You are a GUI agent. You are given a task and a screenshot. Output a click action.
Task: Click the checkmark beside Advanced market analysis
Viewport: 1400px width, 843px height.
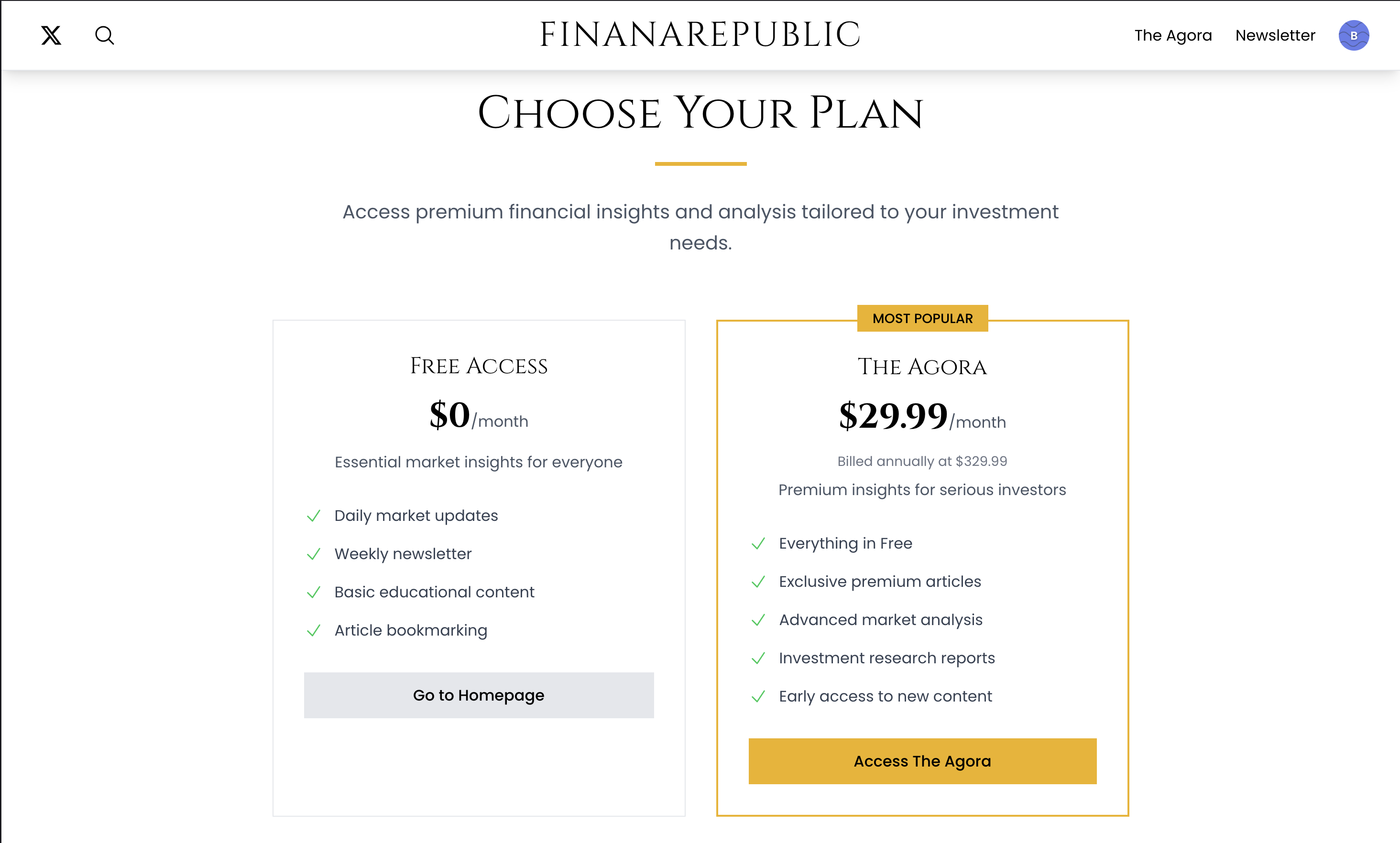[x=758, y=620]
